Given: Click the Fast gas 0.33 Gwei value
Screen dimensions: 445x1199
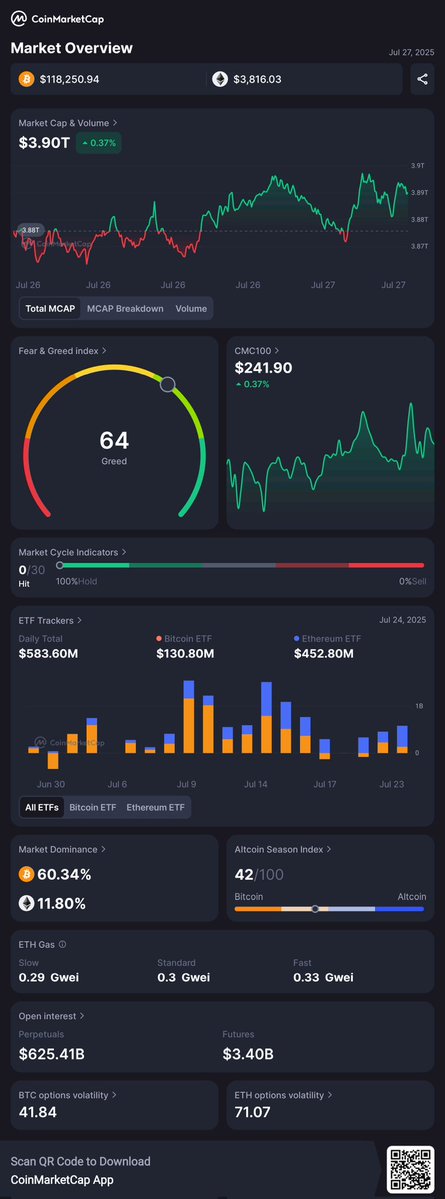Looking at the screenshot, I should pyautogui.click(x=323, y=977).
